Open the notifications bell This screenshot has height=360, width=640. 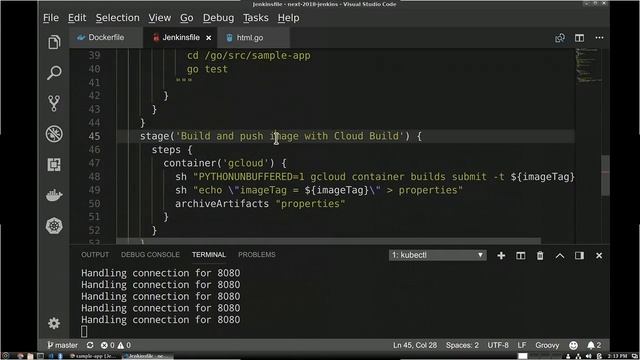tap(594, 345)
